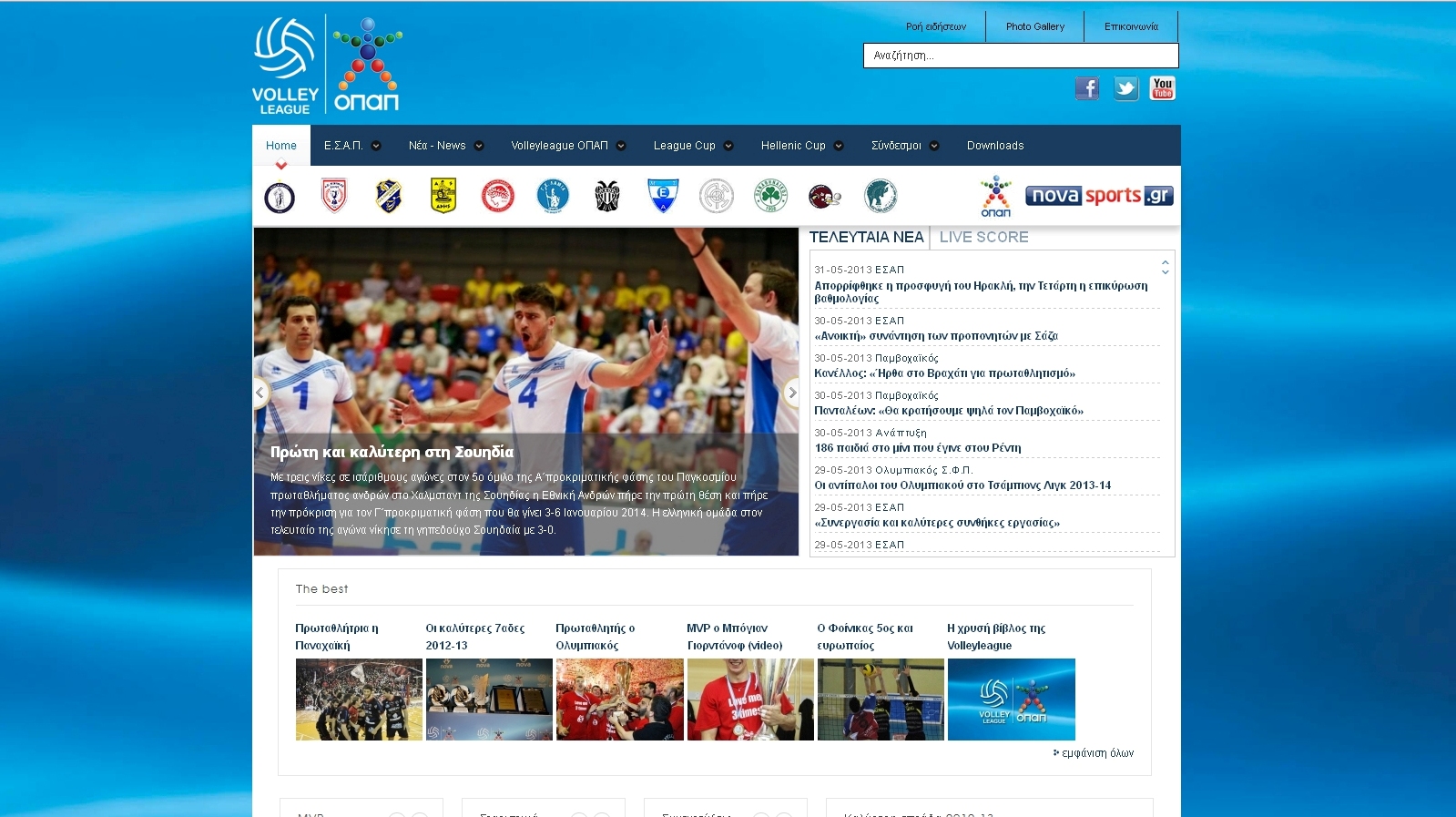Open 'Ο Φοίνικας 5ος και ευρωπαίος' title
The image size is (1456, 817).
865,637
